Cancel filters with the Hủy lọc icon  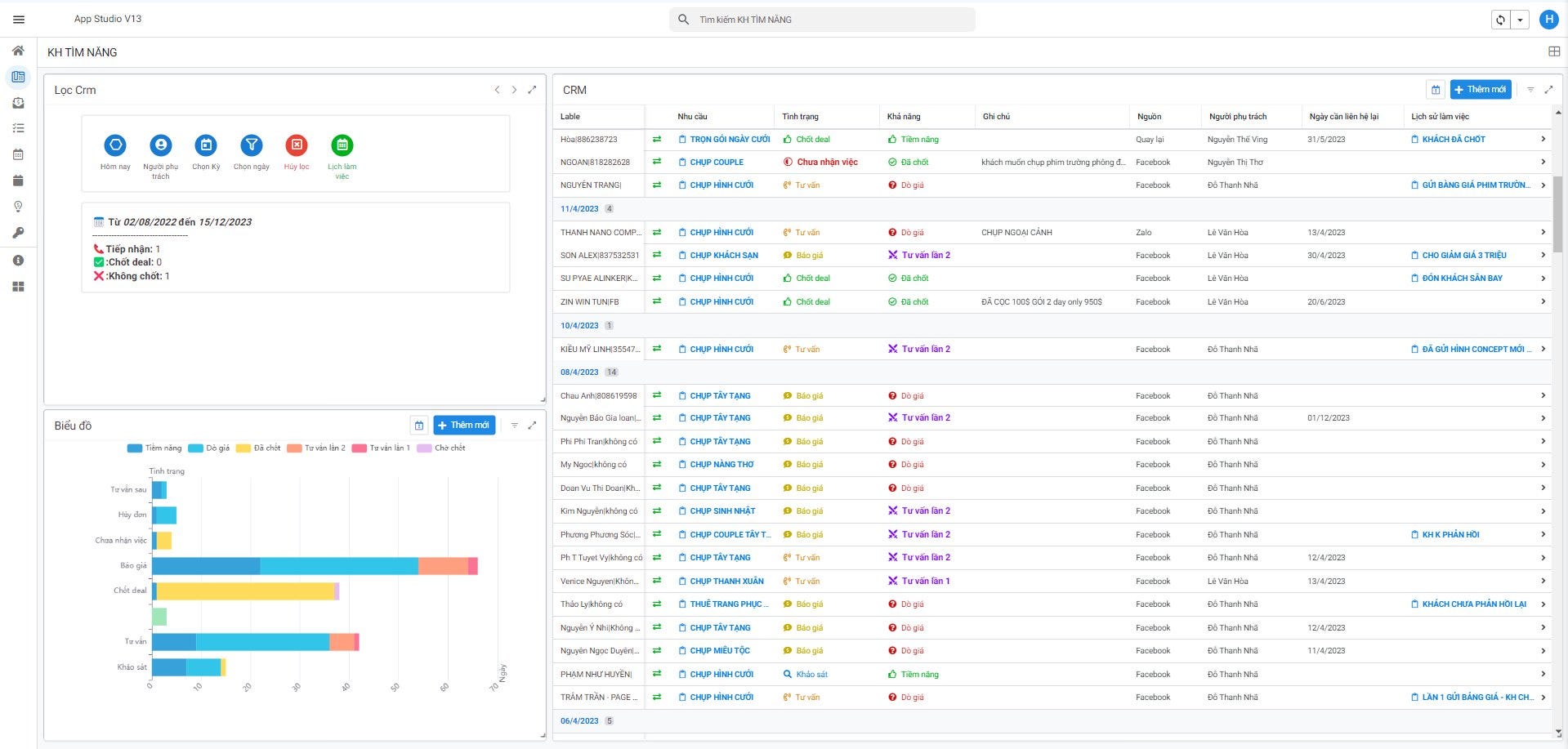297,145
